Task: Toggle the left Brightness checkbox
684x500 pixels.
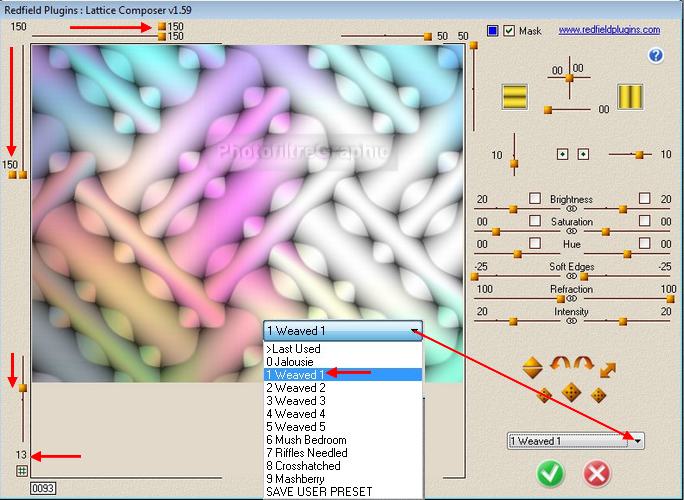Action: [x=534, y=199]
